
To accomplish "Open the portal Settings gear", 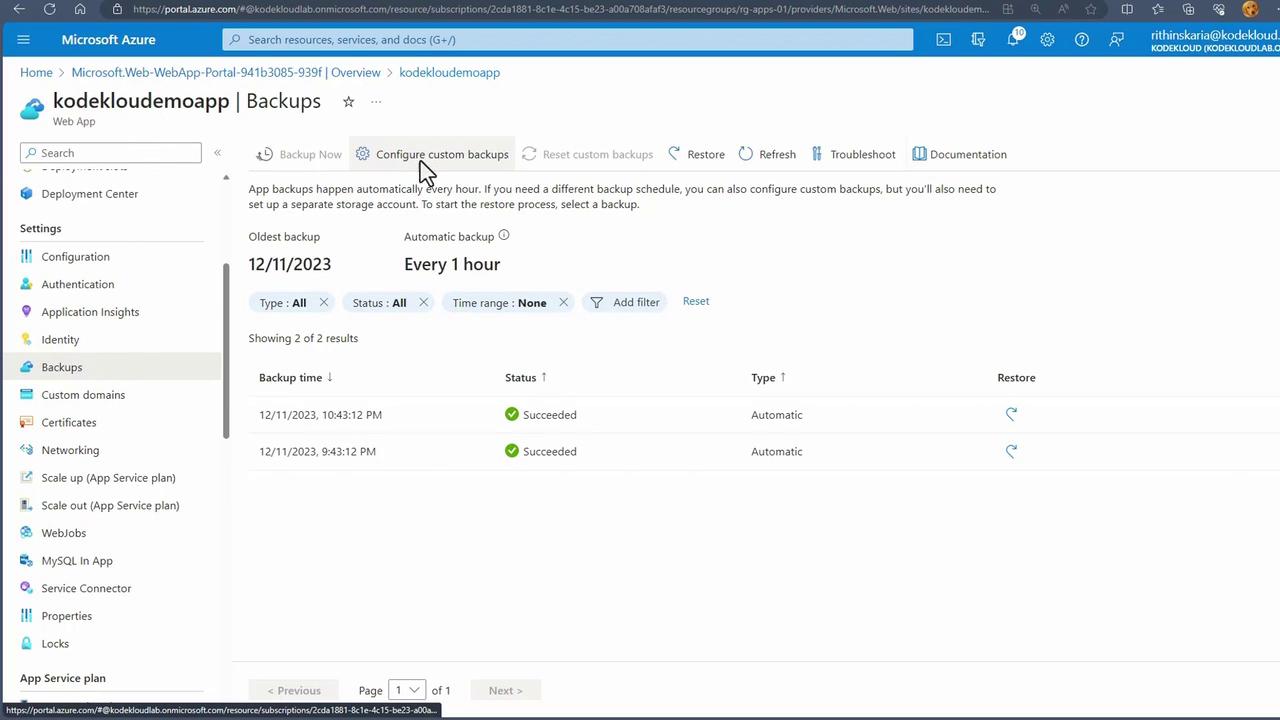I will 1047,40.
